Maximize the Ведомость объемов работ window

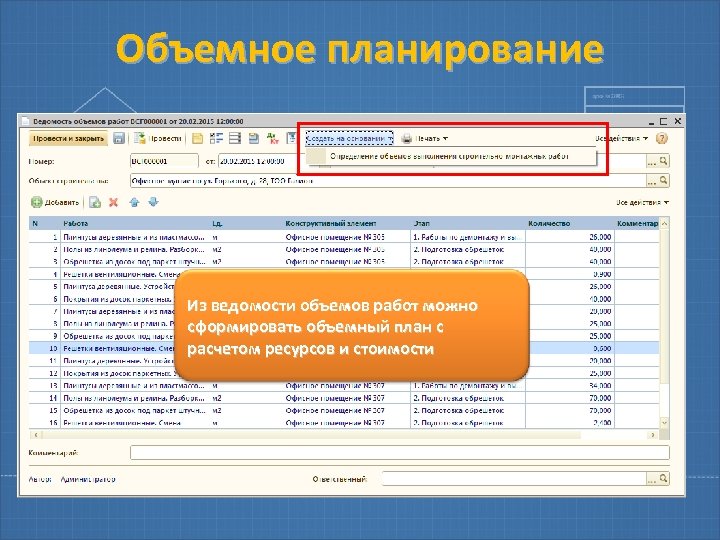click(x=664, y=121)
